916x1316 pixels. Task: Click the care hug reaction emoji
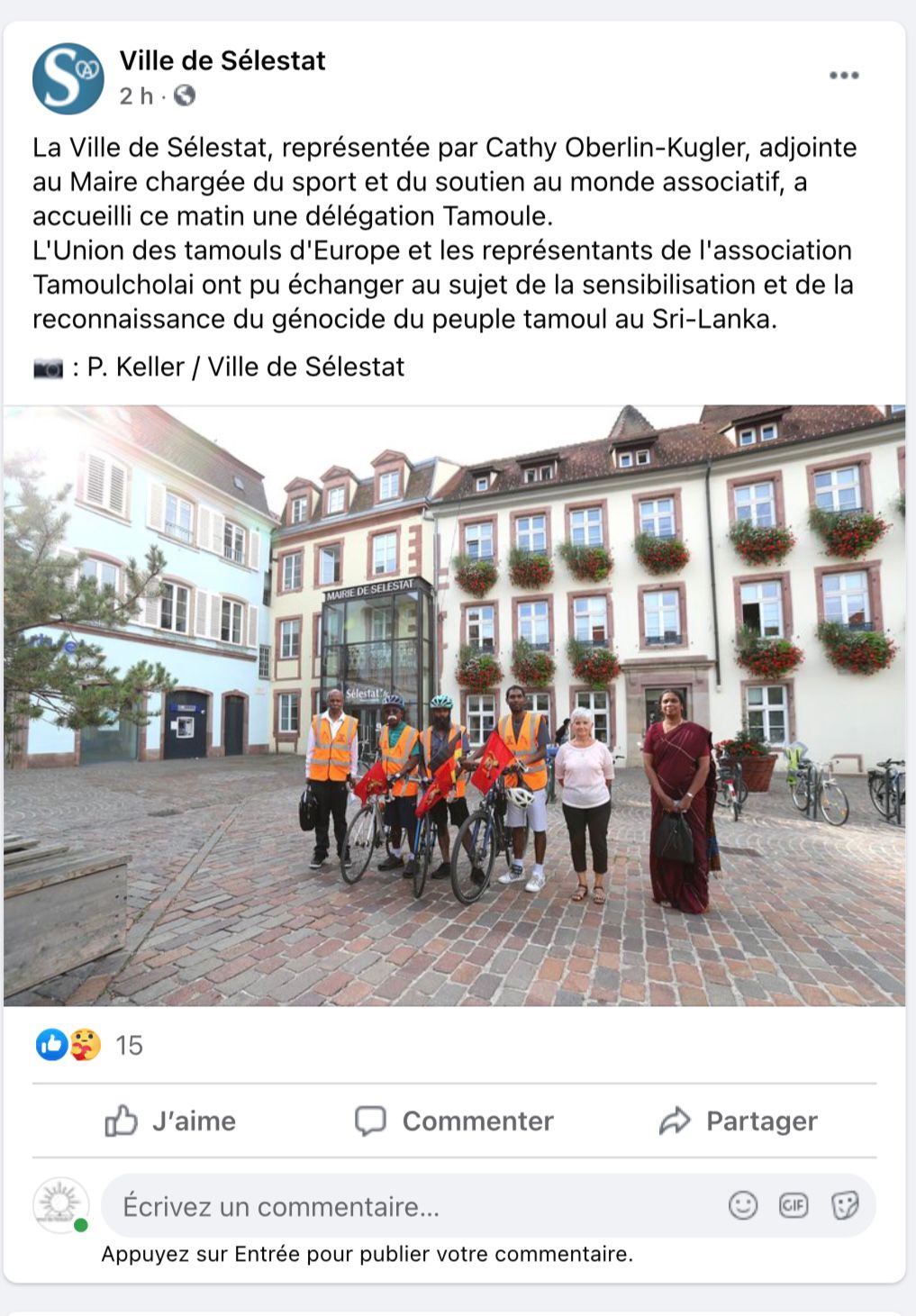click(85, 1045)
